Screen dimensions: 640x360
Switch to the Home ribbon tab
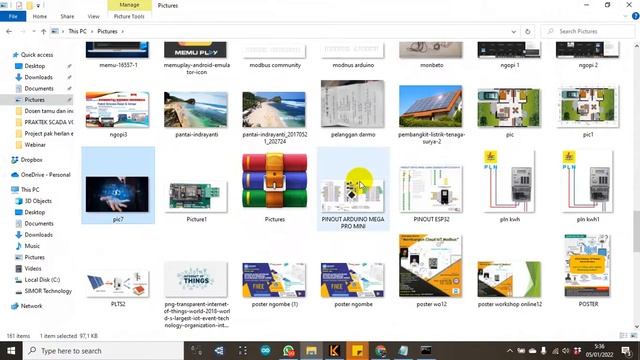(x=40, y=16)
